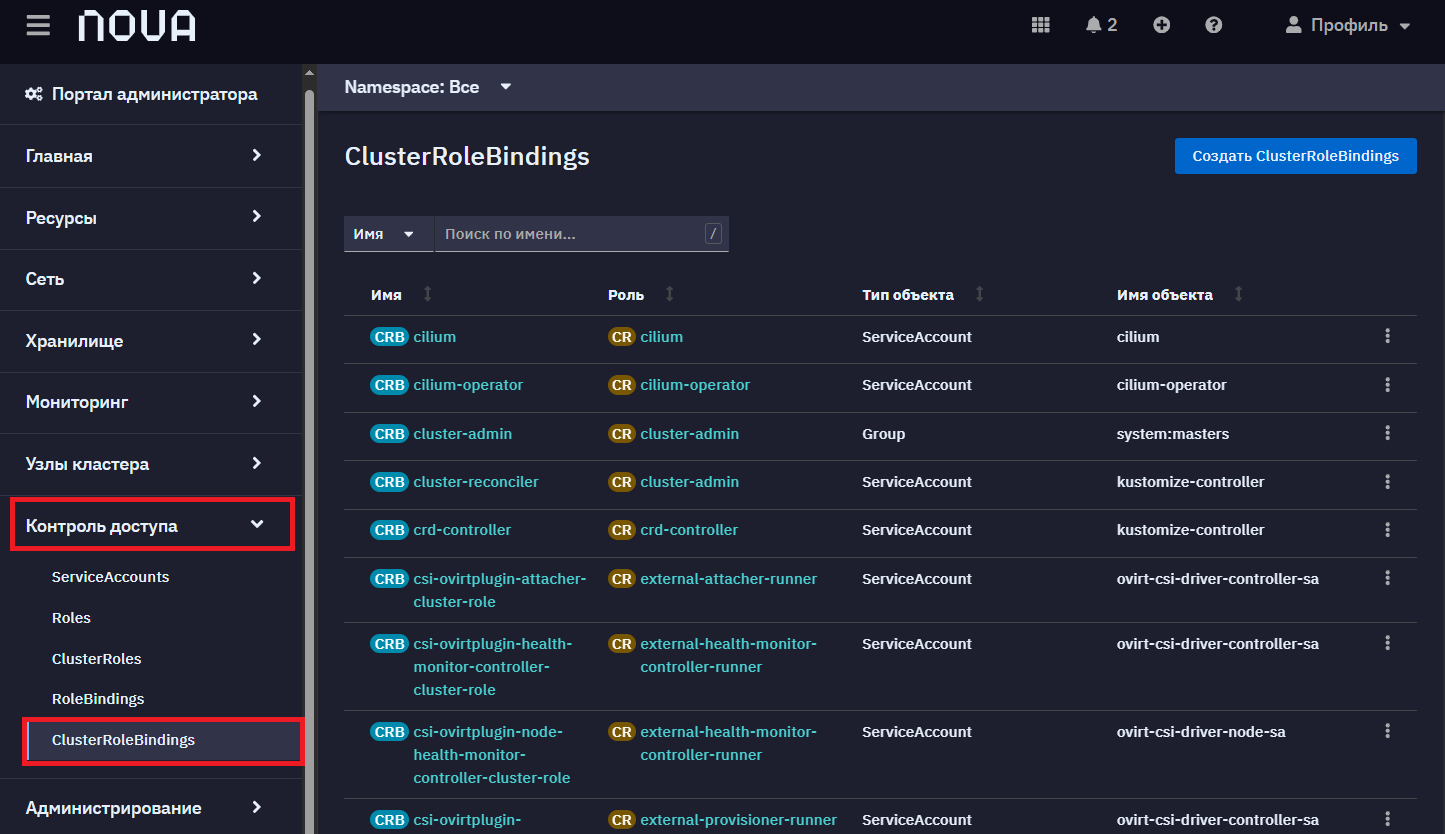Screen dimensions: 1445x834
Task: Click the ClusterRoleBindings page heading
Action: coord(467,157)
